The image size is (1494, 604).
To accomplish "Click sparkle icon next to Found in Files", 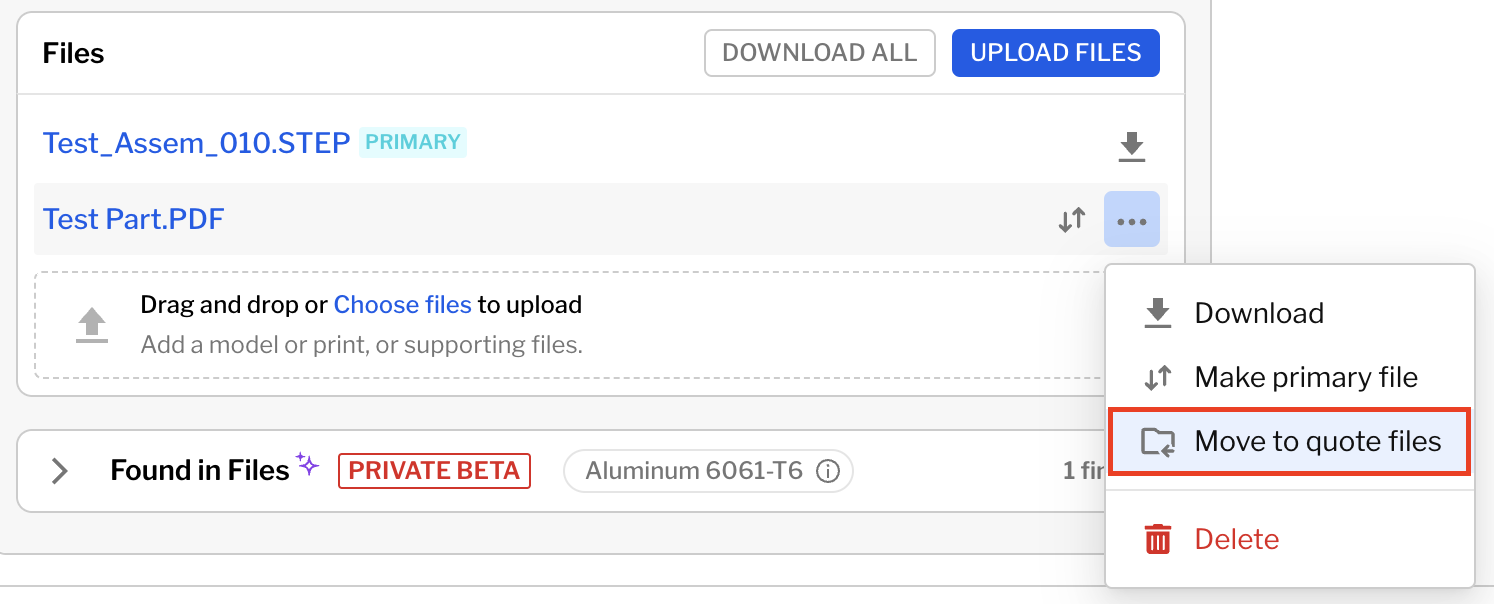I will [x=307, y=465].
